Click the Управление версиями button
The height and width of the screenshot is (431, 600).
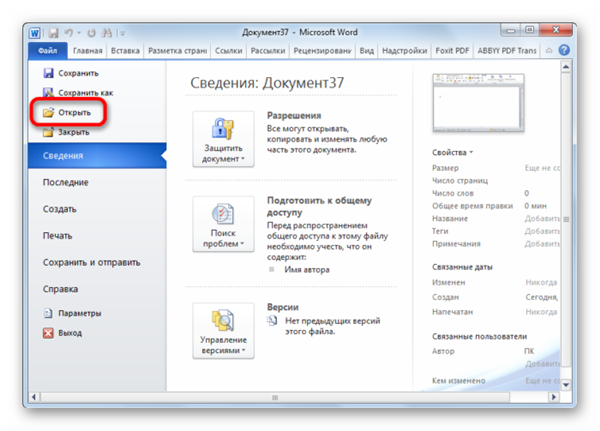coord(223,331)
